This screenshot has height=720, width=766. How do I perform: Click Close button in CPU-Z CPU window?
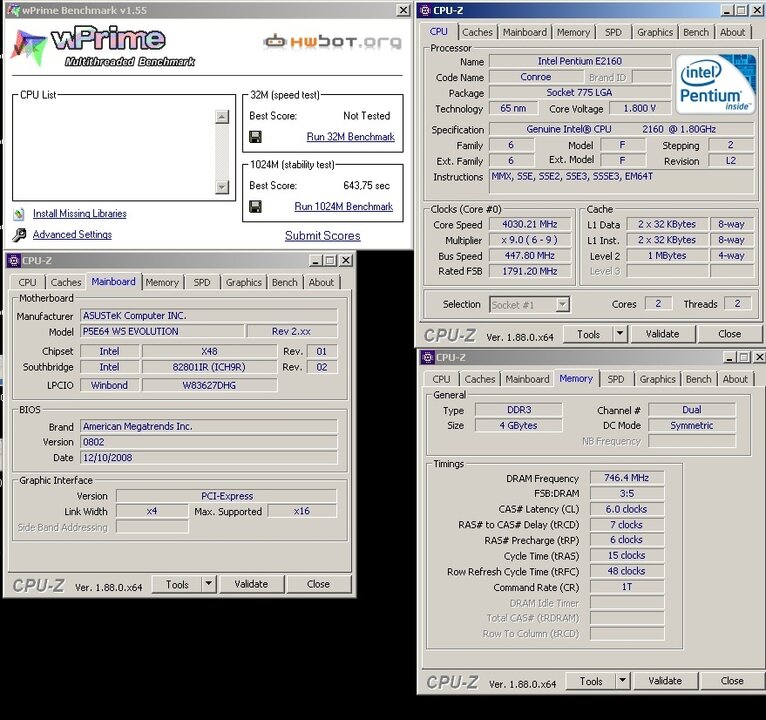(x=729, y=334)
